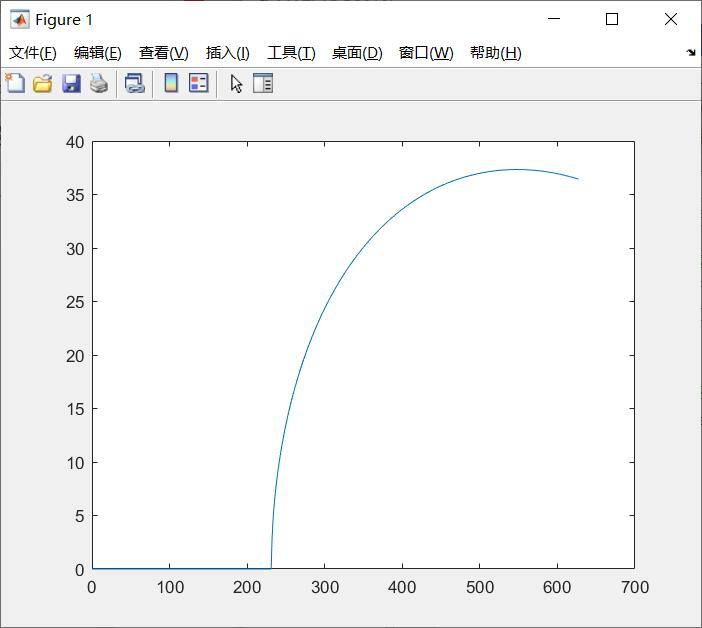
Task: Open the 桌面(D) menu
Action: pos(357,53)
